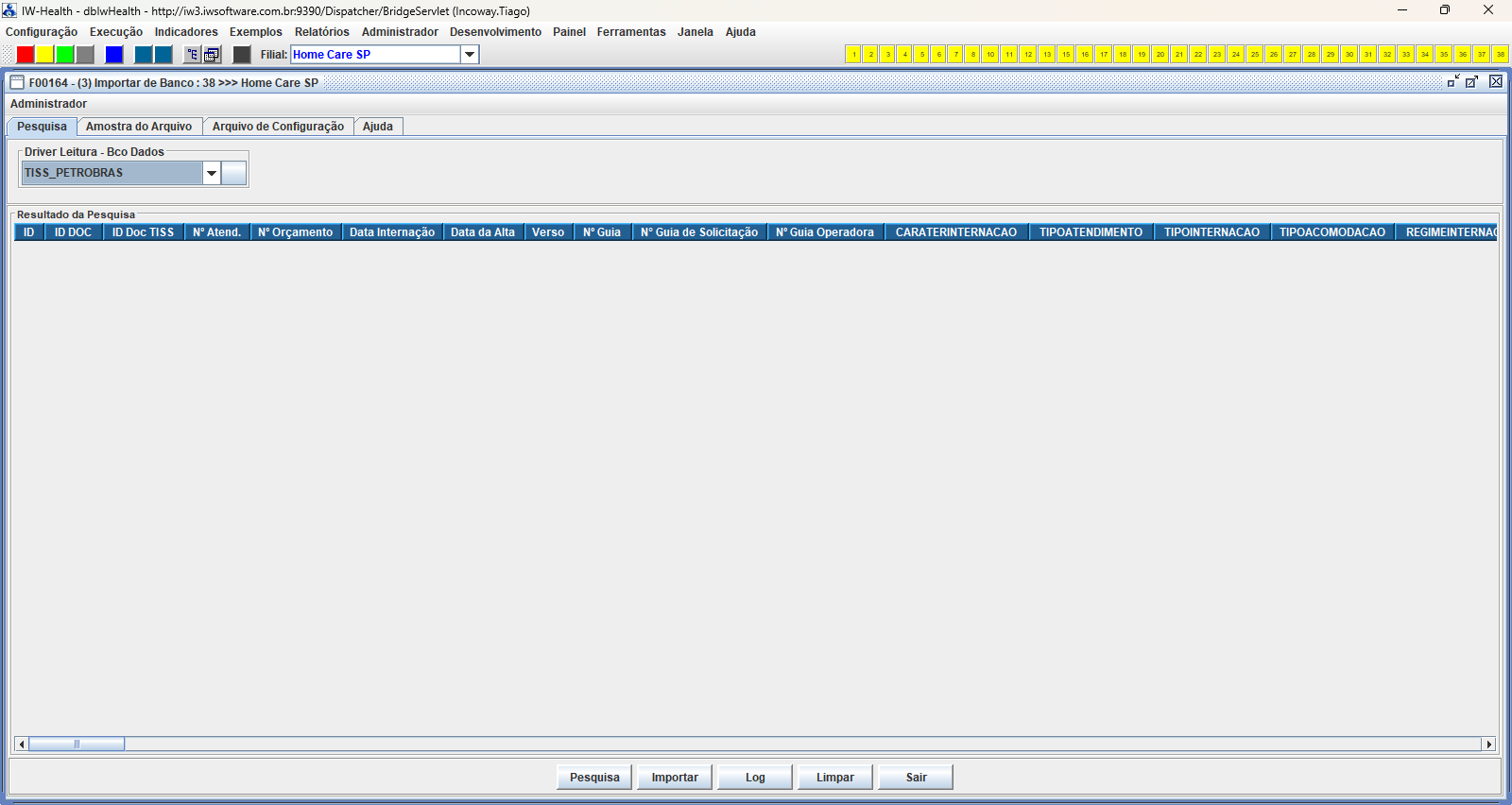This screenshot has width=1512, height=805.
Task: Switch to Arquivo de Configuração tab
Action: [278, 127]
